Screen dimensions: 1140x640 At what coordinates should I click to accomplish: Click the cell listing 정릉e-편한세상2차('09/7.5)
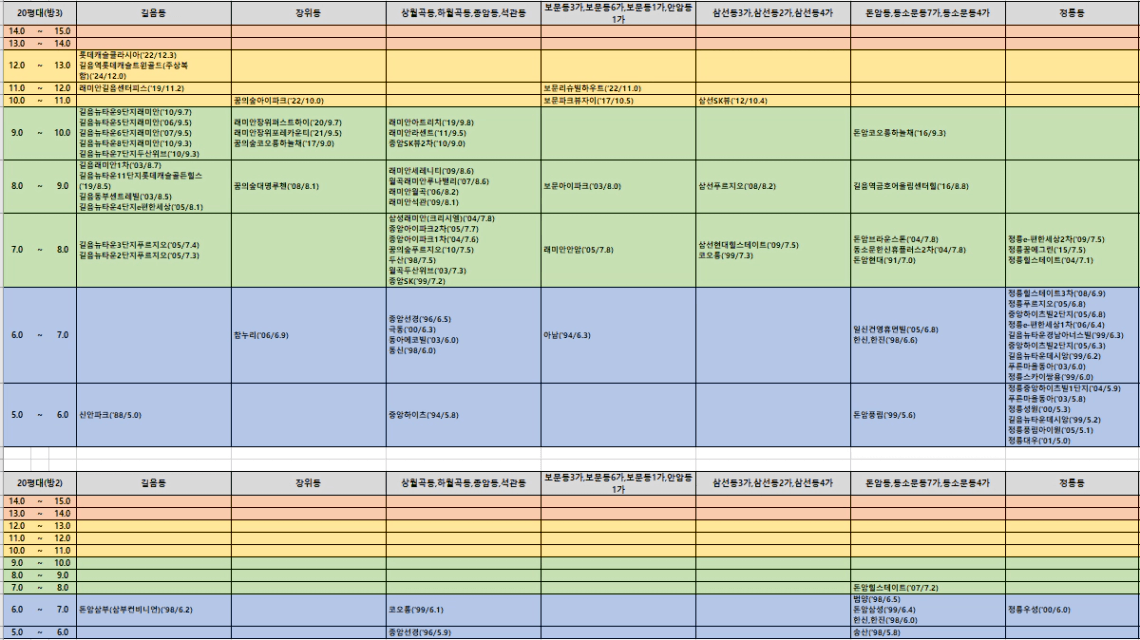pyautogui.click(x=1072, y=250)
